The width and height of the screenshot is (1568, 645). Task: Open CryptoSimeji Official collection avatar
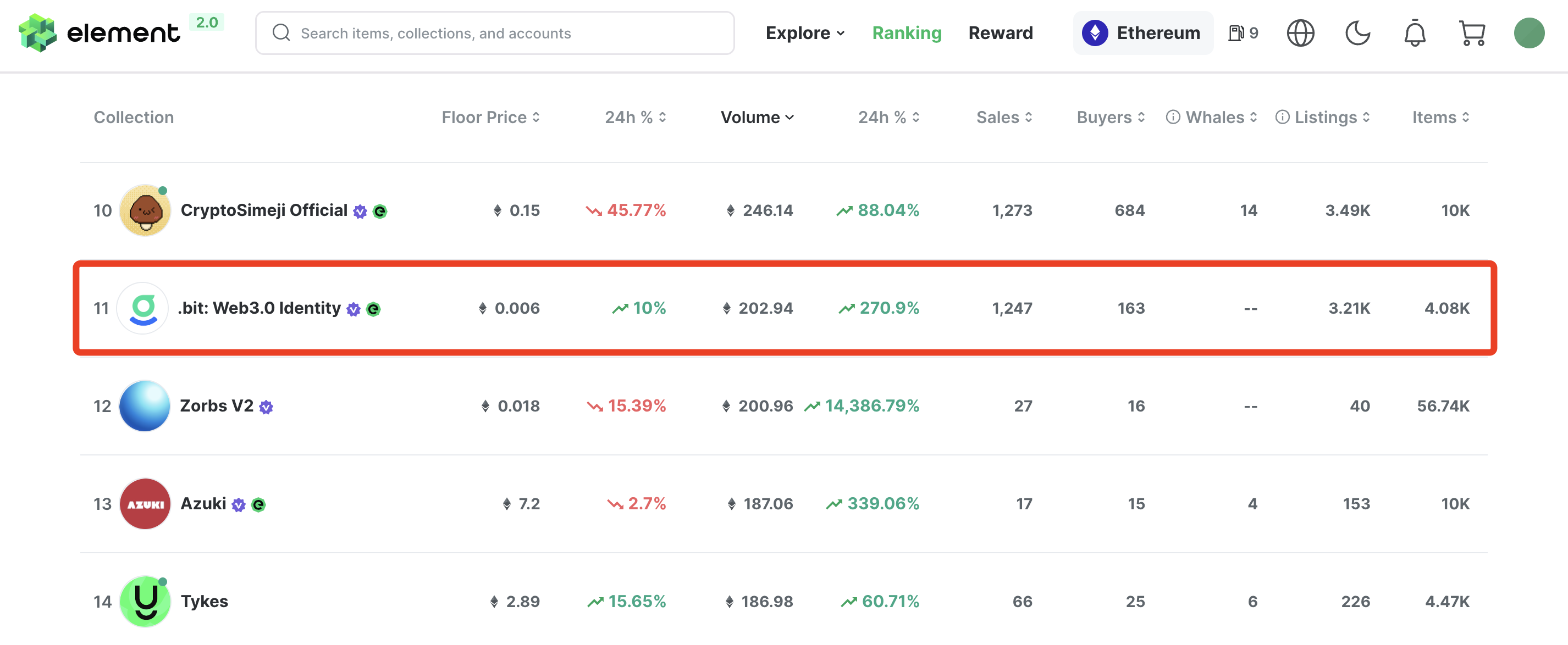pos(145,210)
